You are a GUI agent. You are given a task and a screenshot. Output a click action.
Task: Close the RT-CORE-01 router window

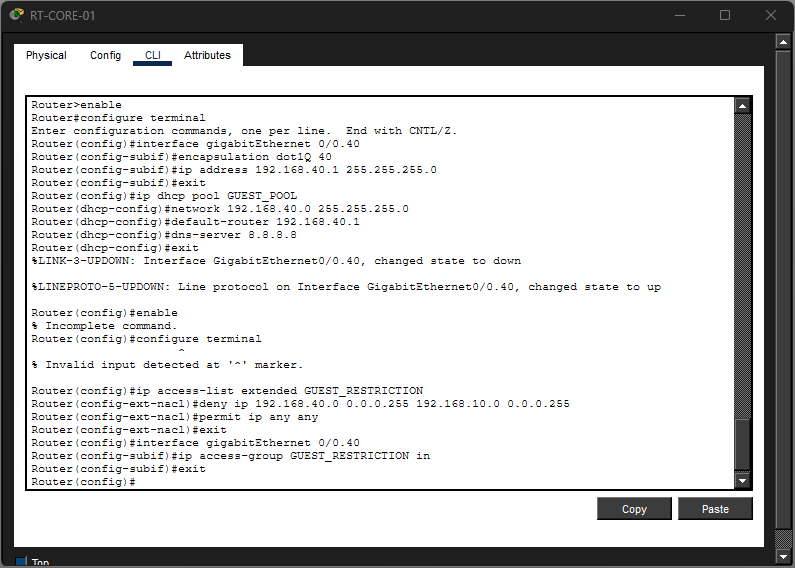pos(771,15)
